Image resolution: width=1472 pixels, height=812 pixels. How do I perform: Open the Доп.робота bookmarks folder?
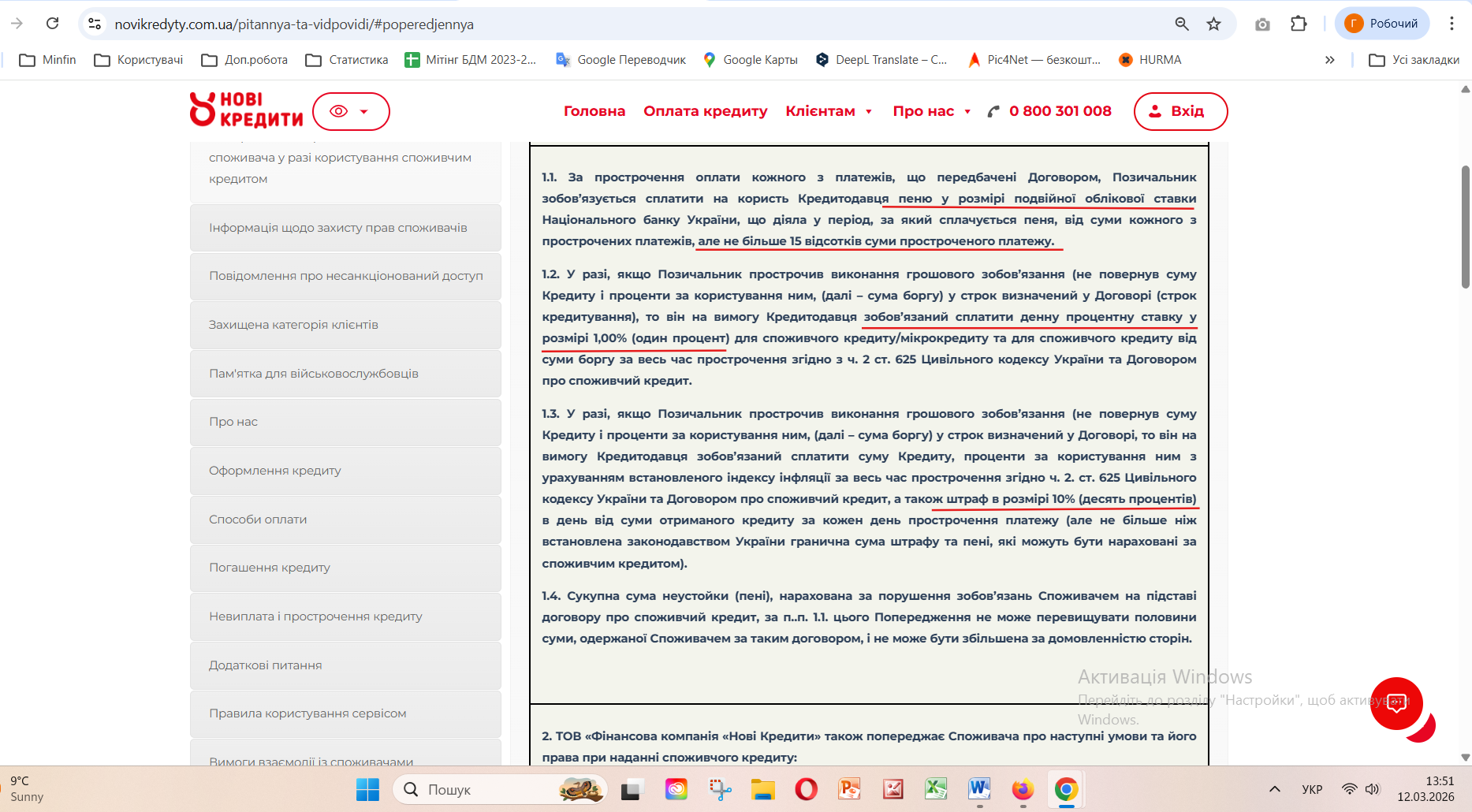(244, 60)
